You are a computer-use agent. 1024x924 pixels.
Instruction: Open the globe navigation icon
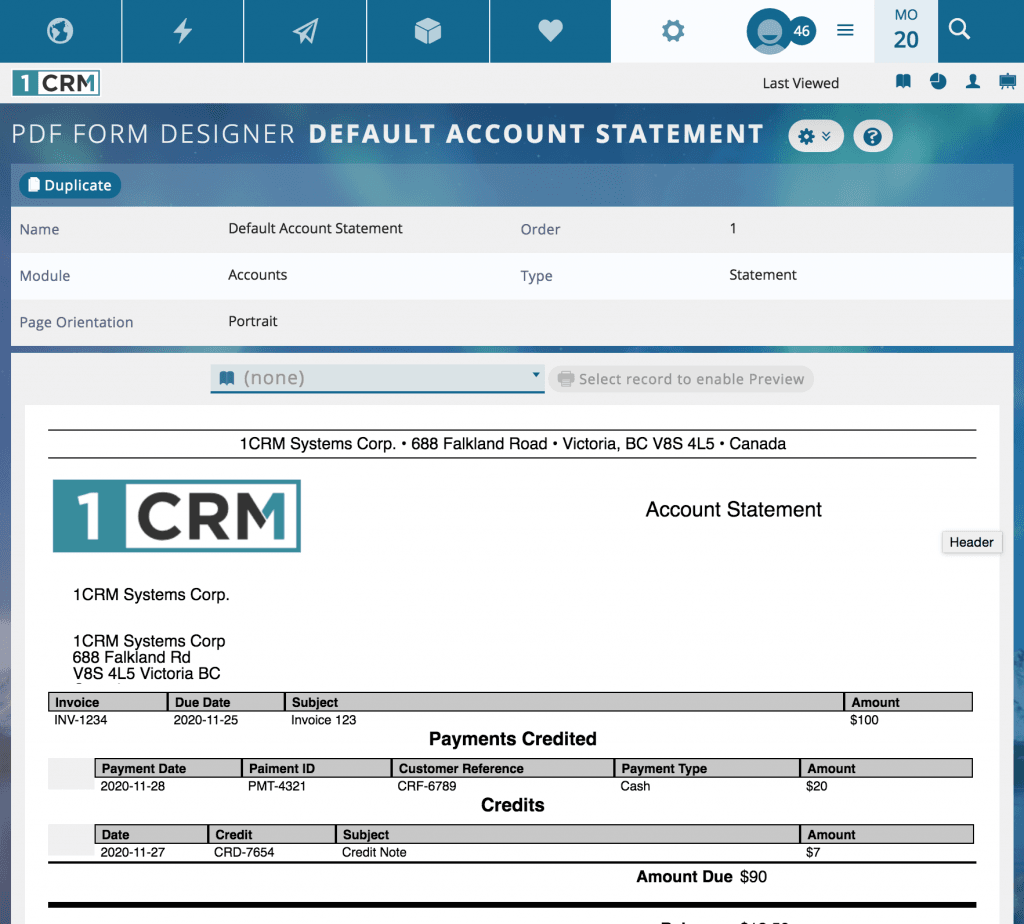click(x=59, y=30)
